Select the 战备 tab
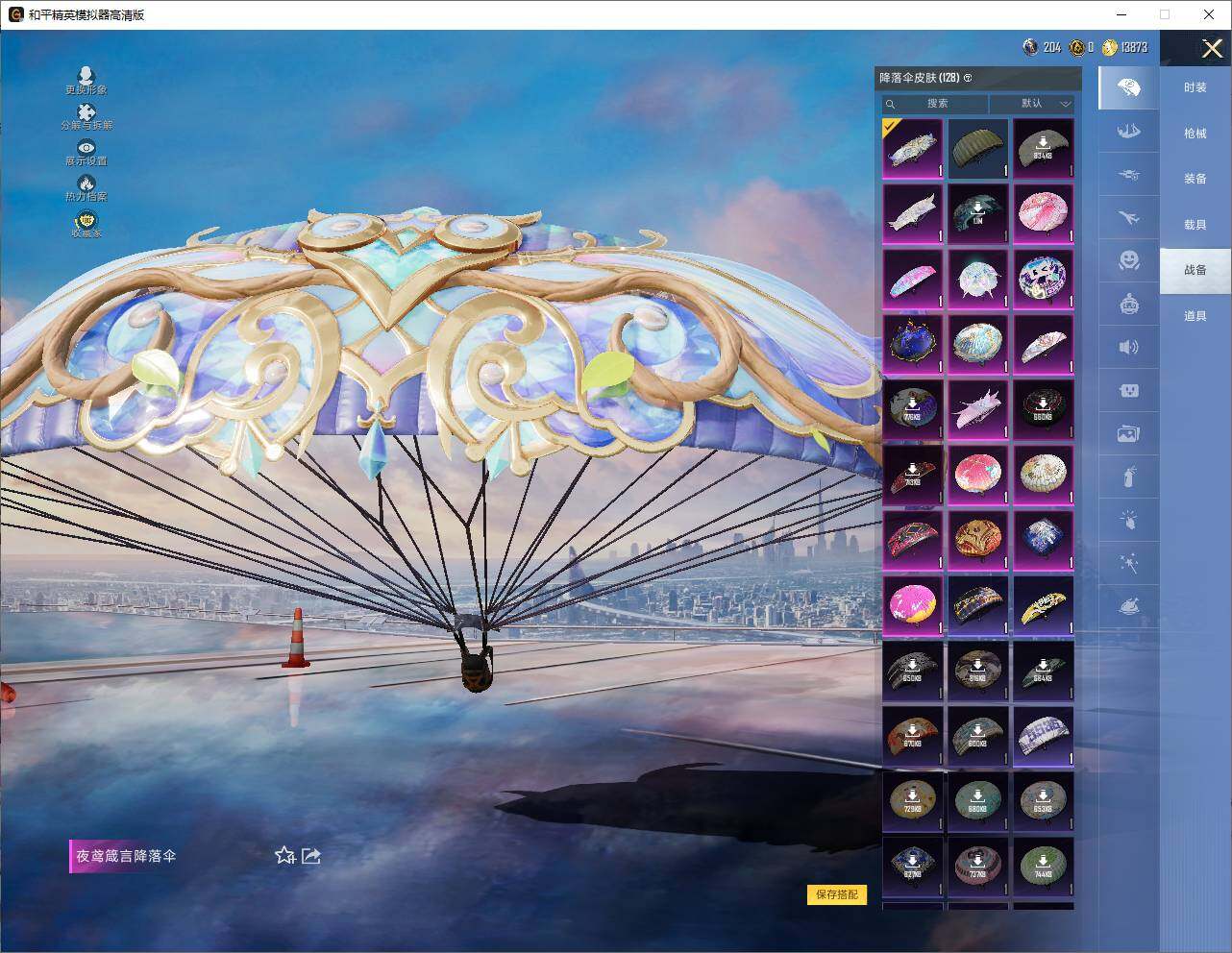Image resolution: width=1232 pixels, height=953 pixels. point(1195,270)
